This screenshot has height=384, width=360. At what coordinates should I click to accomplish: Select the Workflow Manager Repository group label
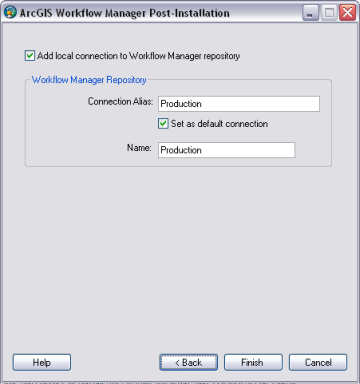pyautogui.click(x=89, y=80)
